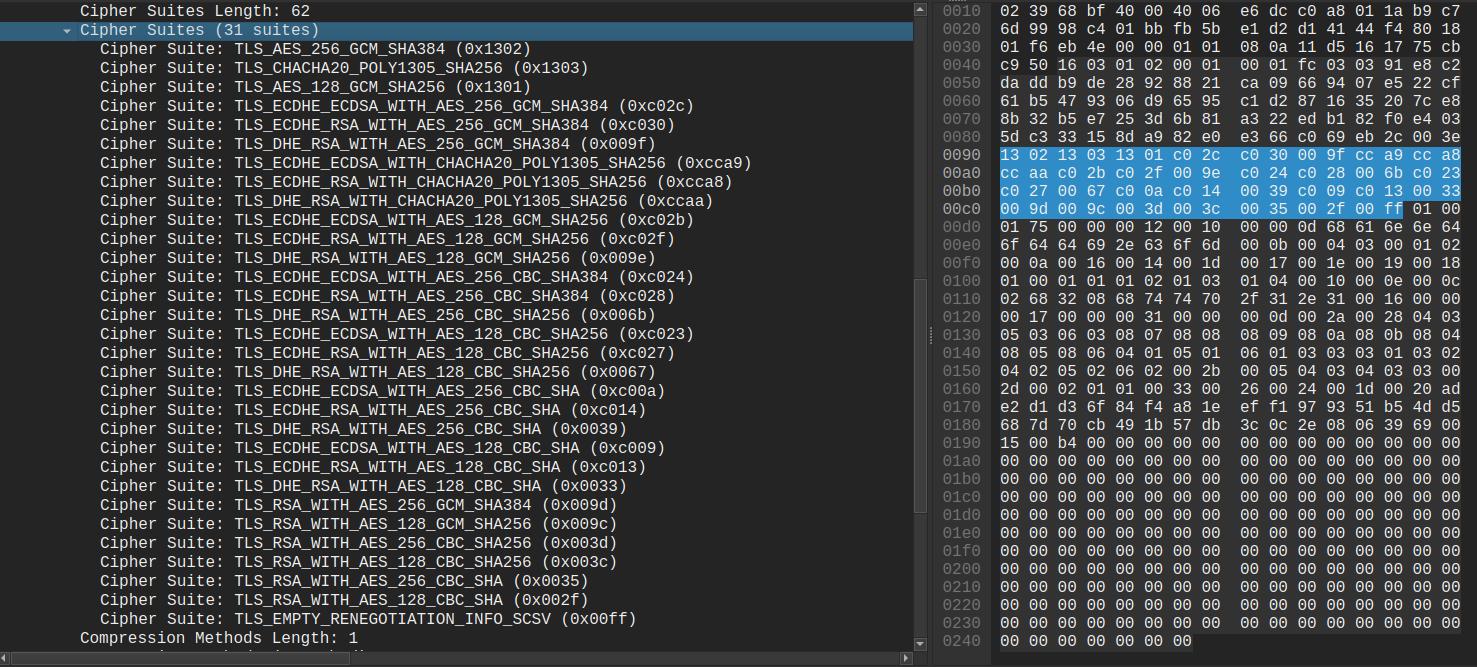Click TLS_DHE_RSA_WITH_AES_256_CBC_SHA (0x0039) row
The height and width of the screenshot is (667, 1477).
[x=456, y=429]
